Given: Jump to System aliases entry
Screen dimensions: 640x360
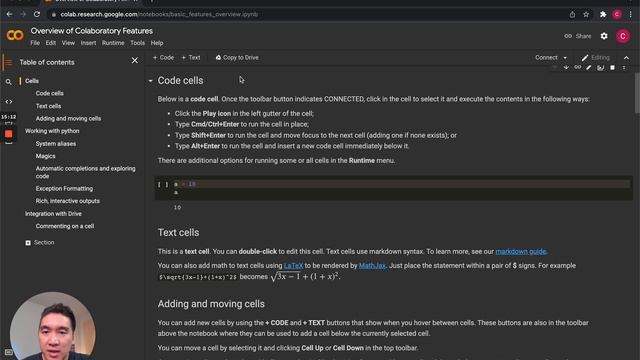Looking at the screenshot, I should coord(56,144).
